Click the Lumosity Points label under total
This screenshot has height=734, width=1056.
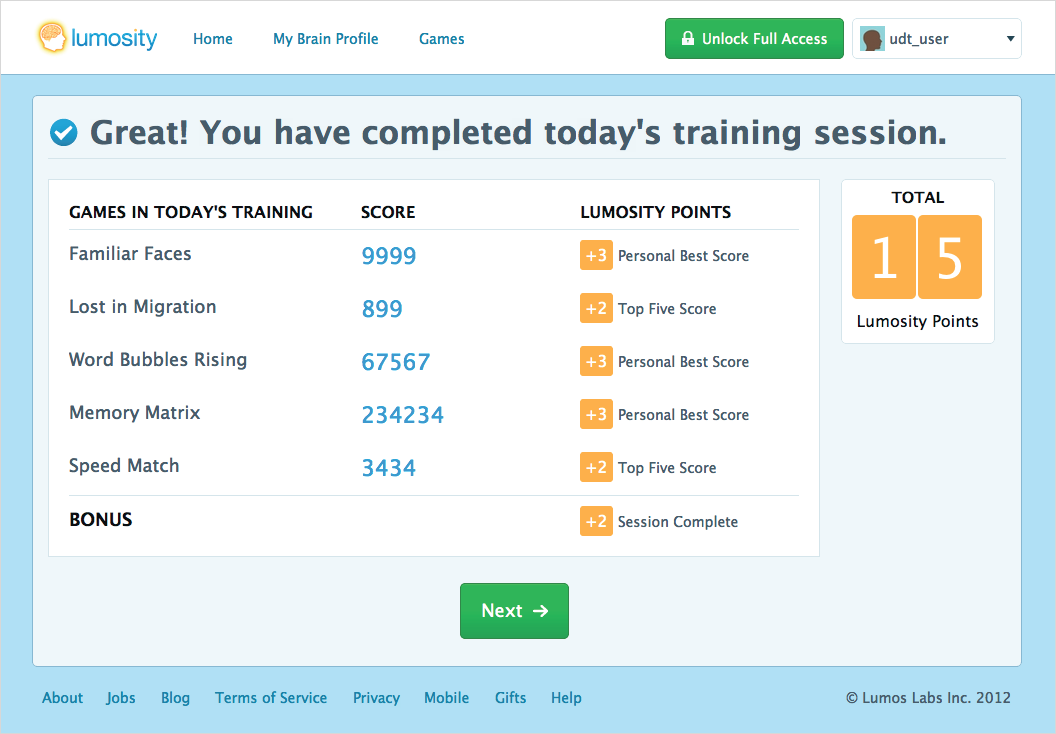pos(917,322)
